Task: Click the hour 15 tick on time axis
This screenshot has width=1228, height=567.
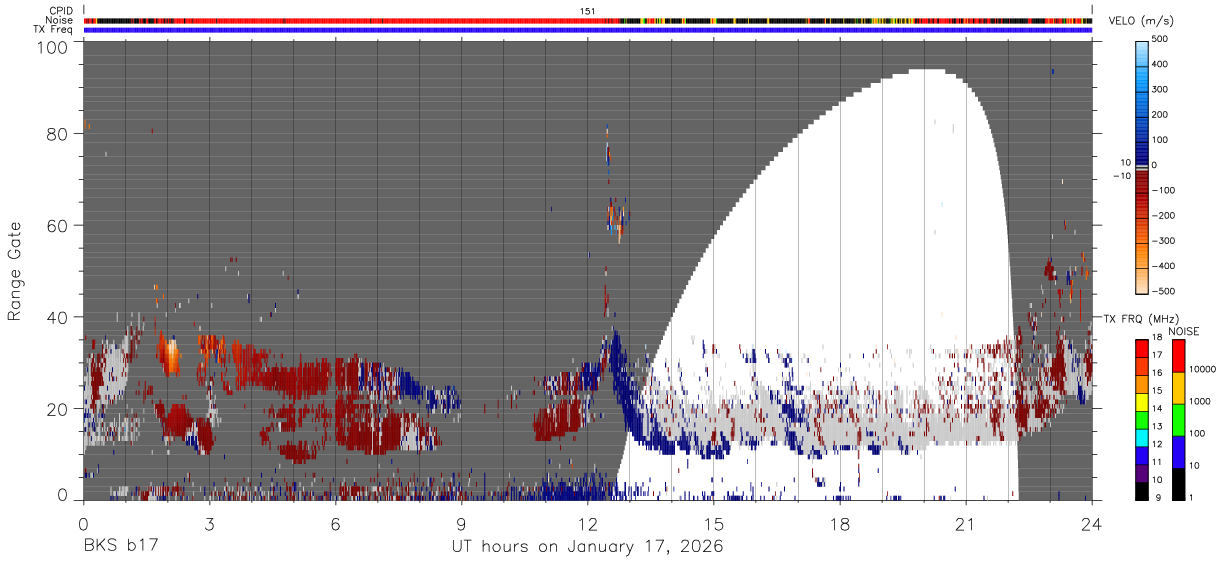Action: (714, 524)
